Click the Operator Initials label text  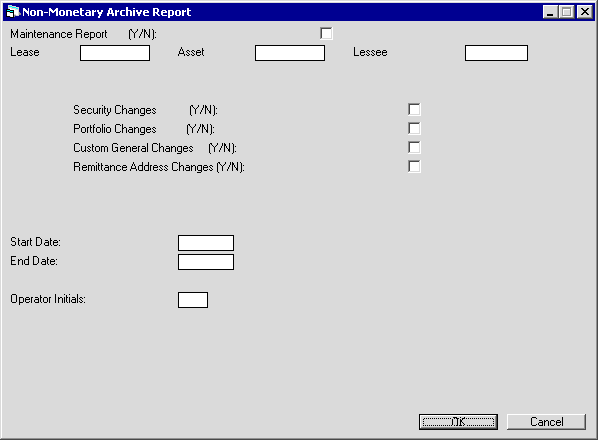pyautogui.click(x=48, y=299)
